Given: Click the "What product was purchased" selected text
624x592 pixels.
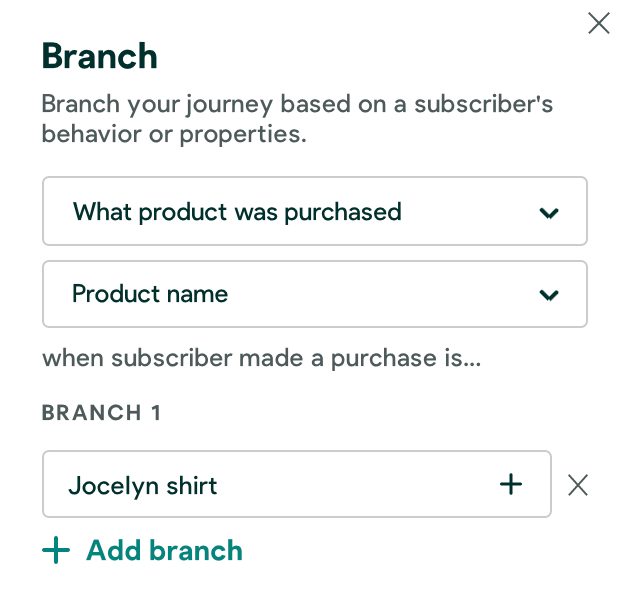Looking at the screenshot, I should pos(237,212).
